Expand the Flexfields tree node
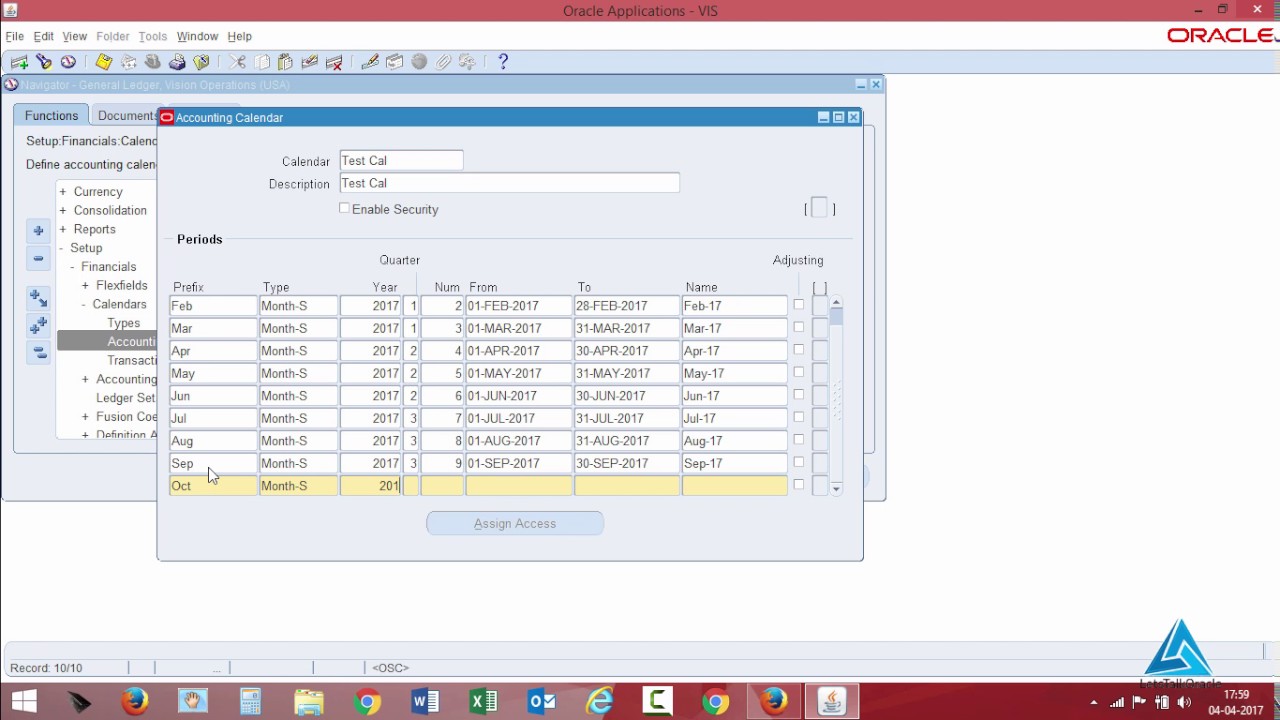1280x720 pixels. point(85,286)
